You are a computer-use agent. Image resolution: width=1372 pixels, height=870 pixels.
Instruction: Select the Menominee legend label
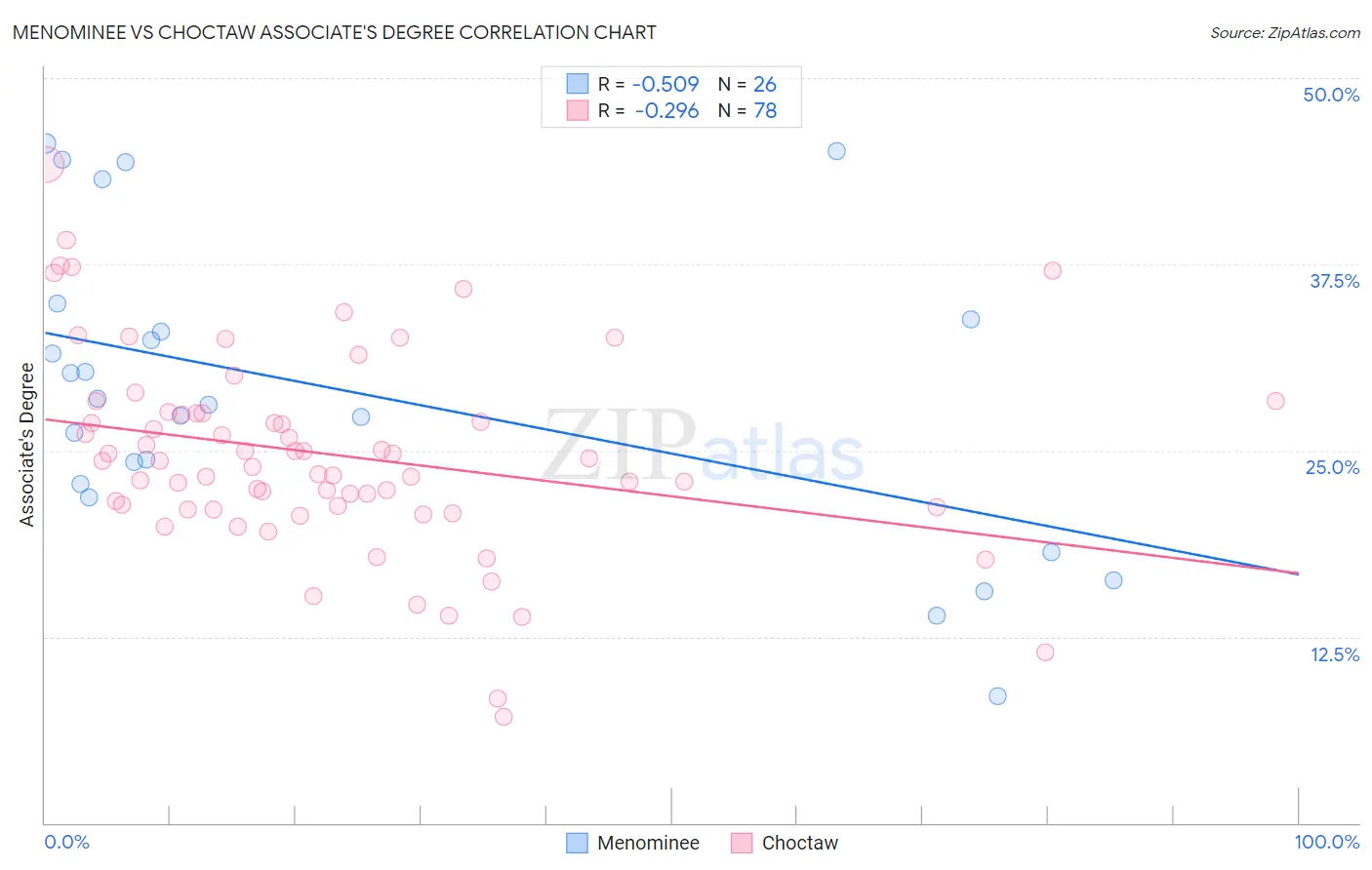pyautogui.click(x=648, y=843)
